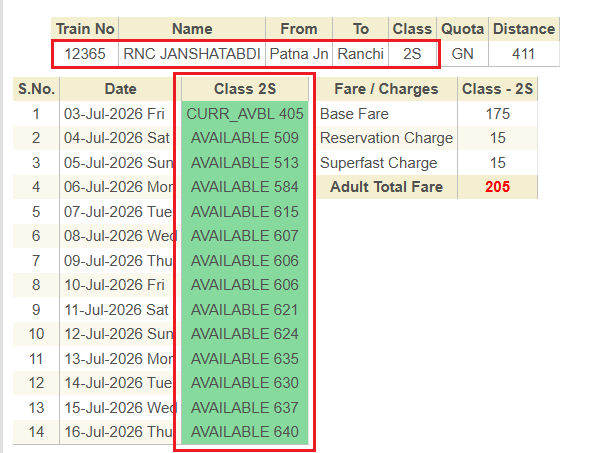Click the Distance column header

click(x=524, y=29)
